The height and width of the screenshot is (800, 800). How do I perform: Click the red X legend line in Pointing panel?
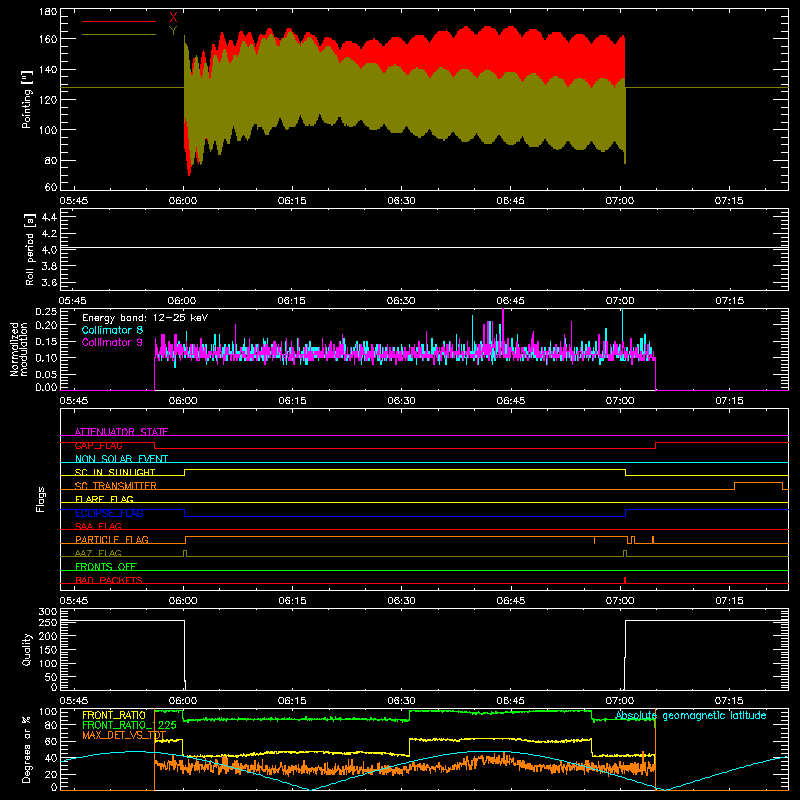point(119,21)
